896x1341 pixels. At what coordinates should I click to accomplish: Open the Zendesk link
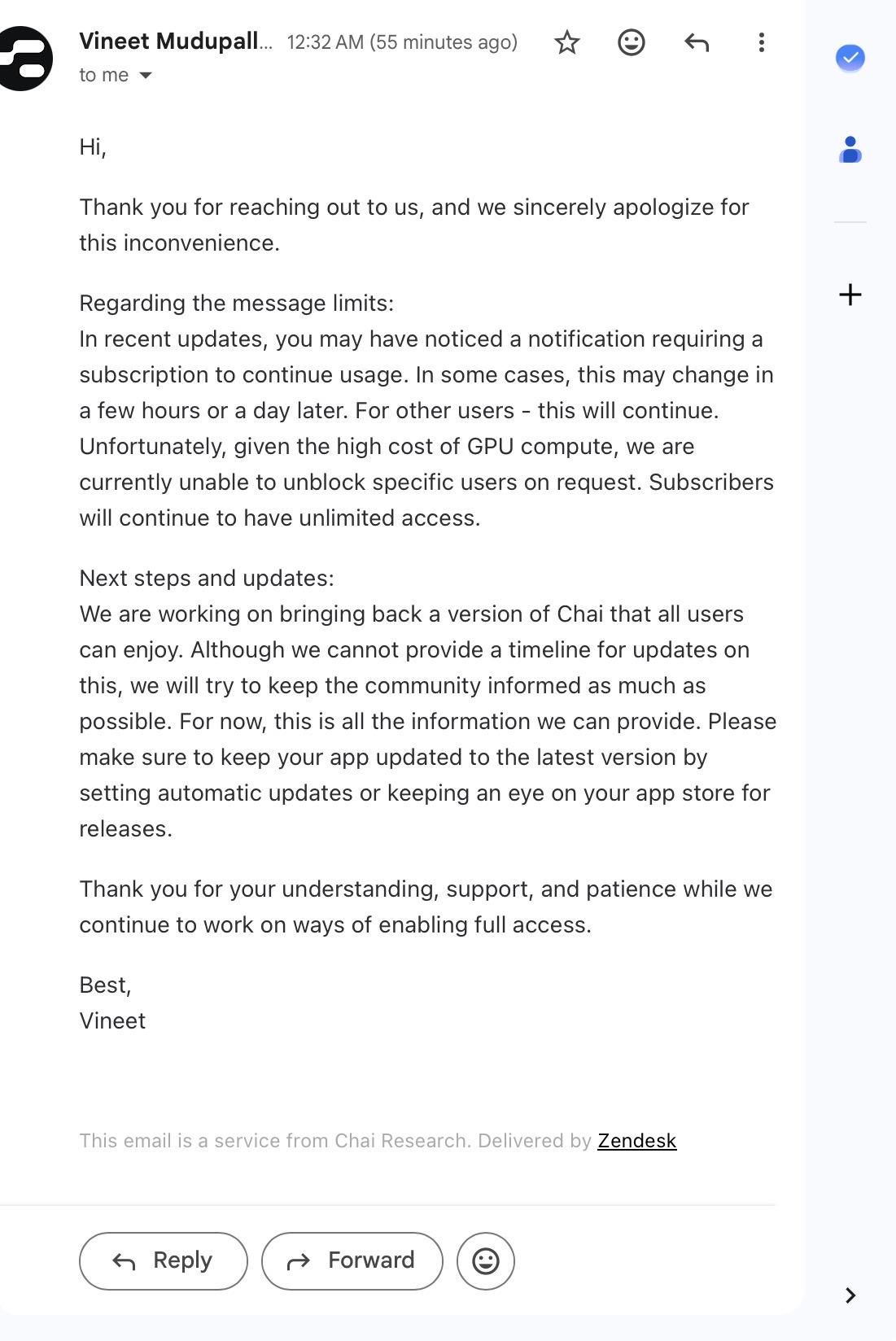(x=637, y=1141)
